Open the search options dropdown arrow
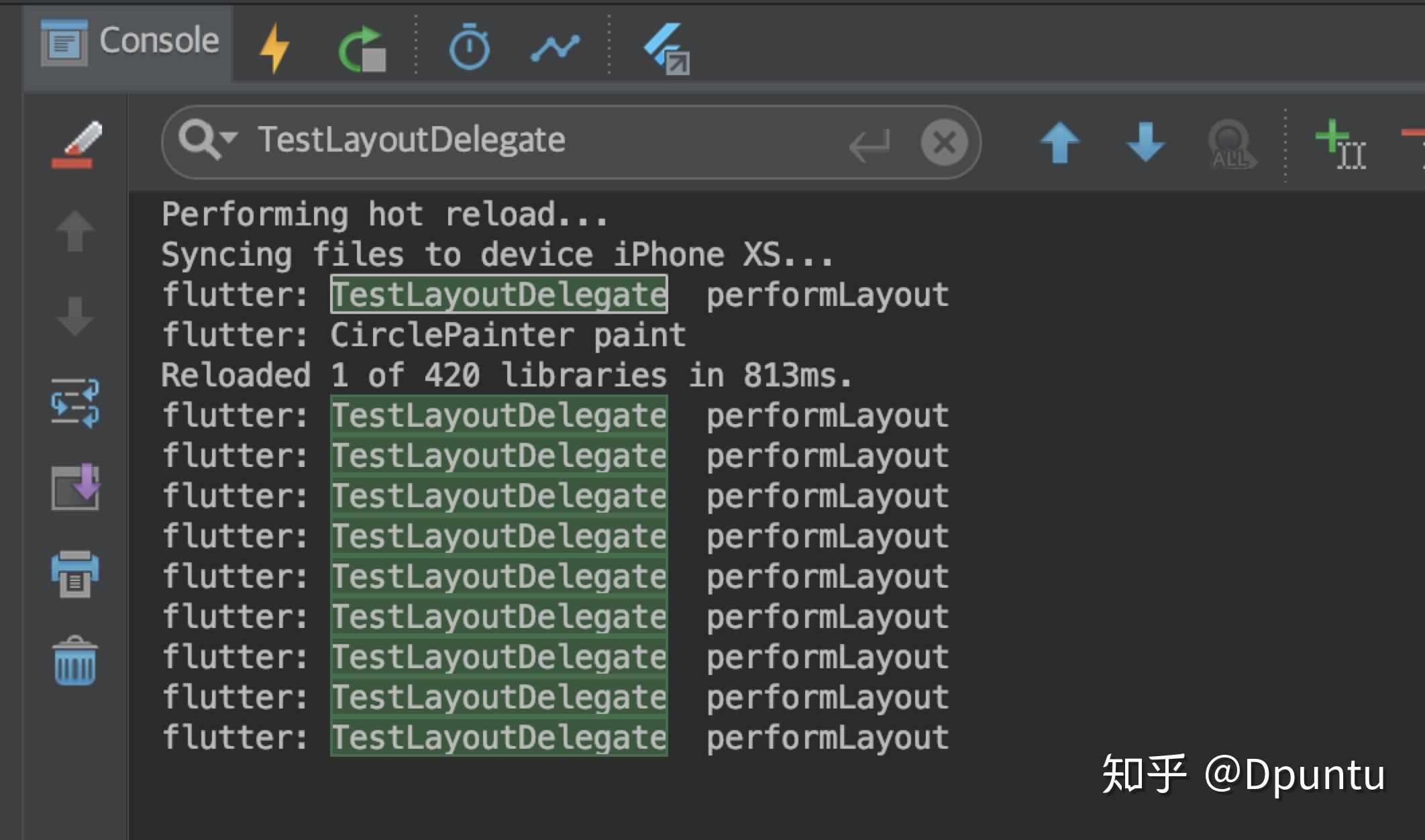The height and width of the screenshot is (840, 1425). click(229, 138)
